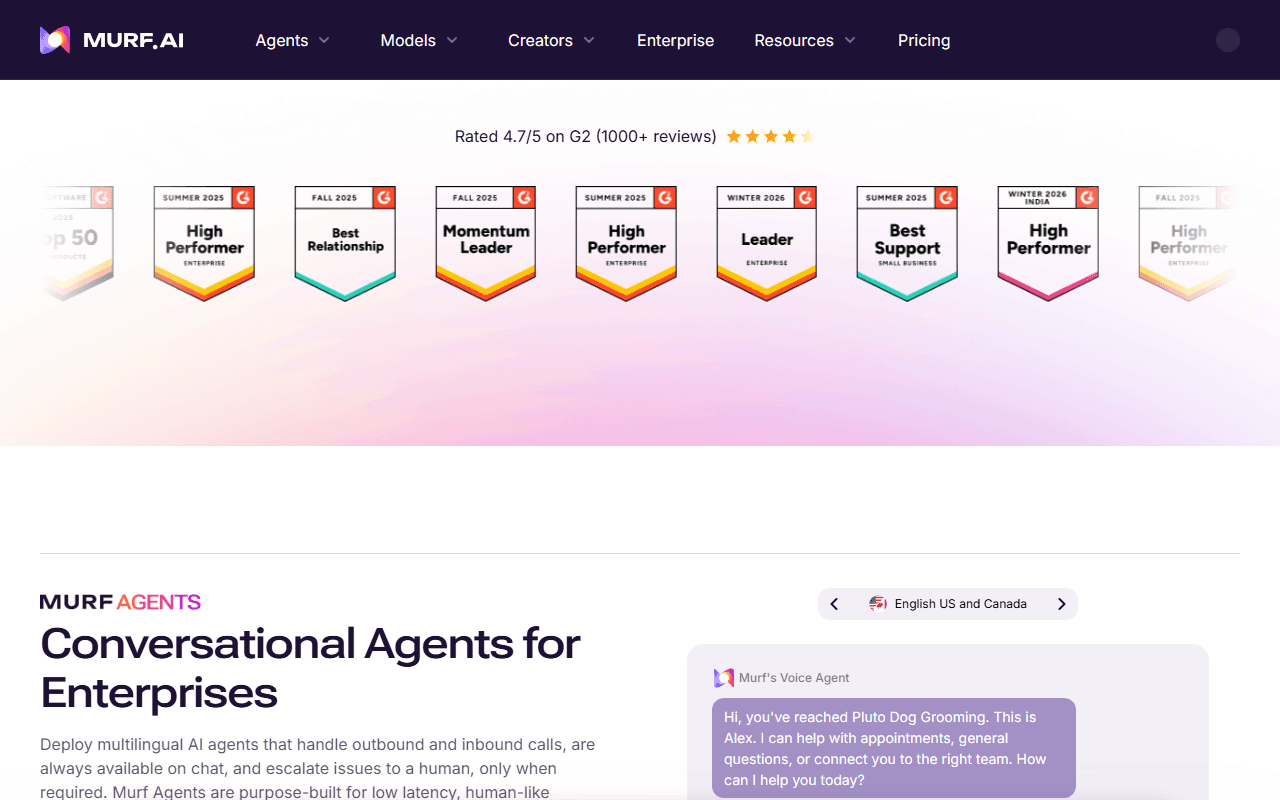The height and width of the screenshot is (800, 1280).
Task: Select the Fall 2025 Best Relationship badge
Action: 345,243
